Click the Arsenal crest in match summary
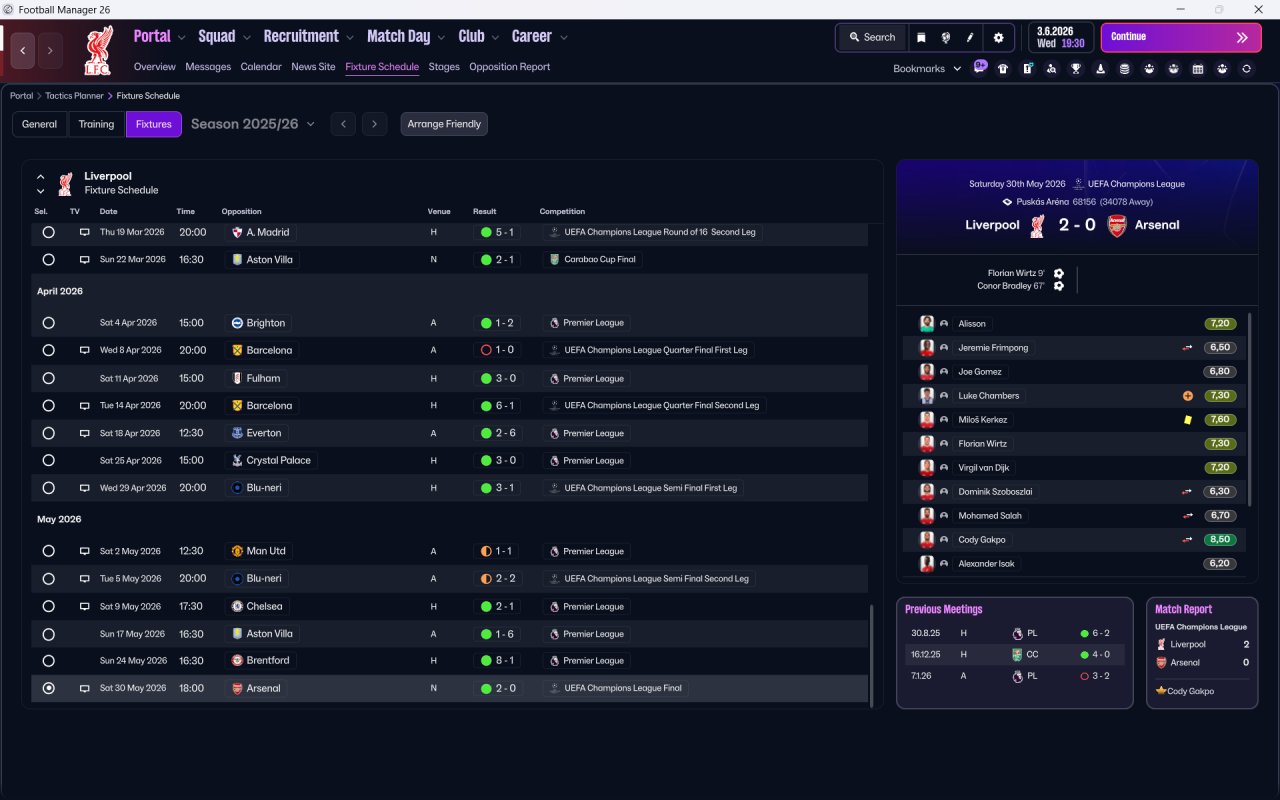 click(1117, 225)
